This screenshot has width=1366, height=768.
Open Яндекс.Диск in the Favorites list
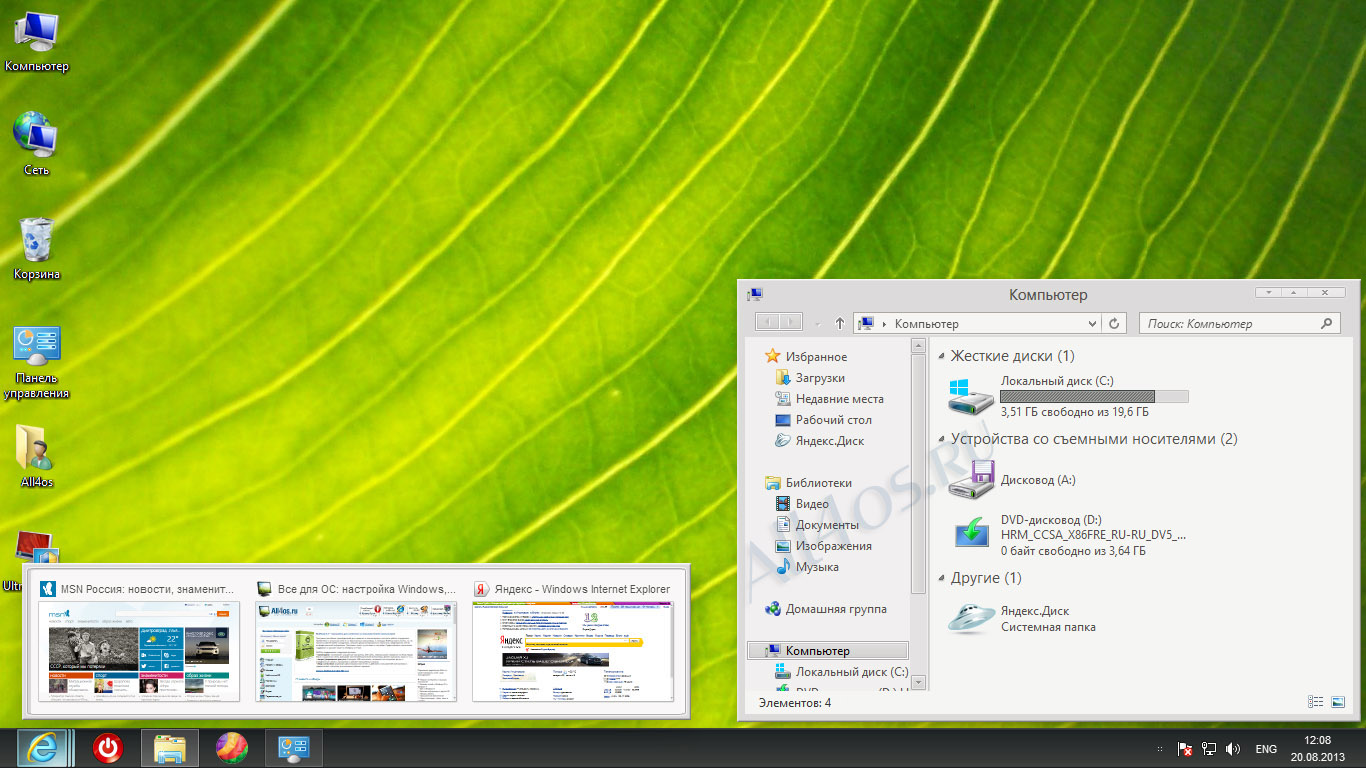click(819, 441)
